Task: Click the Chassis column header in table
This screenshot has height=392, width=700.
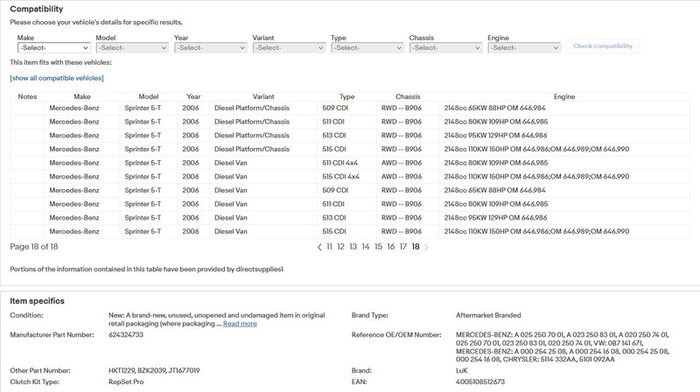Action: 408,96
